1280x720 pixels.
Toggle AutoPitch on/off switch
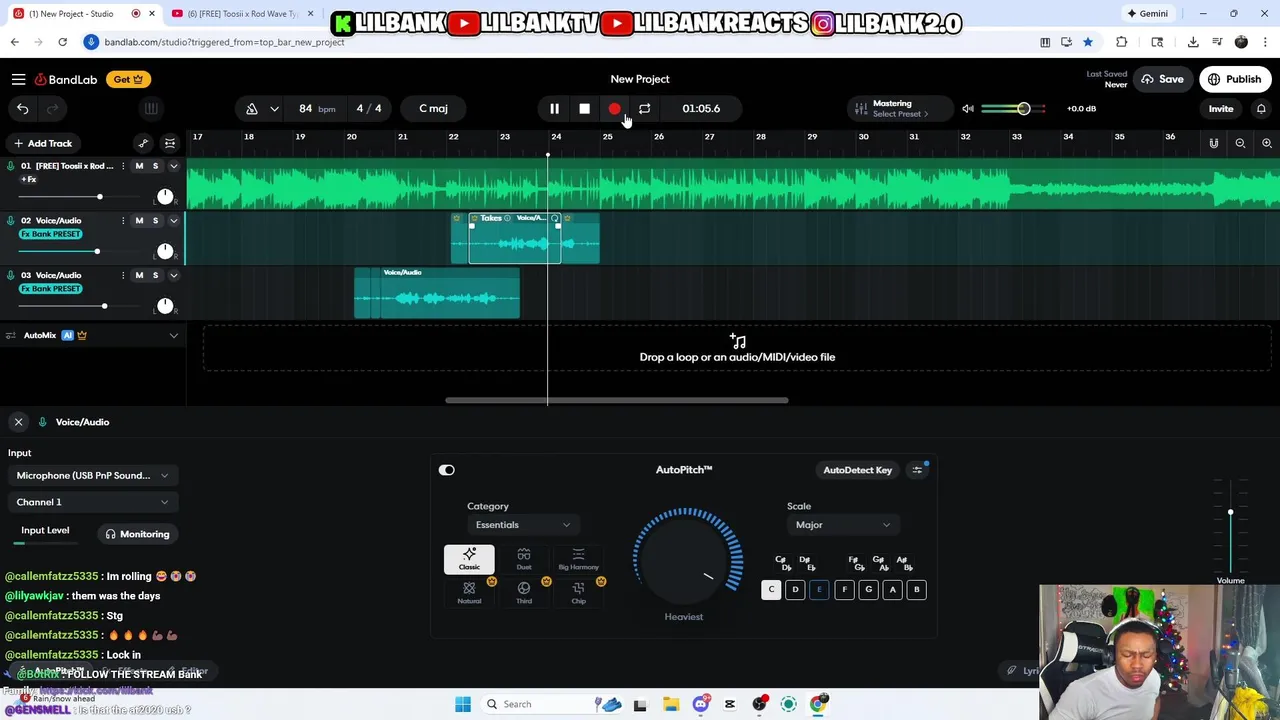click(x=447, y=470)
